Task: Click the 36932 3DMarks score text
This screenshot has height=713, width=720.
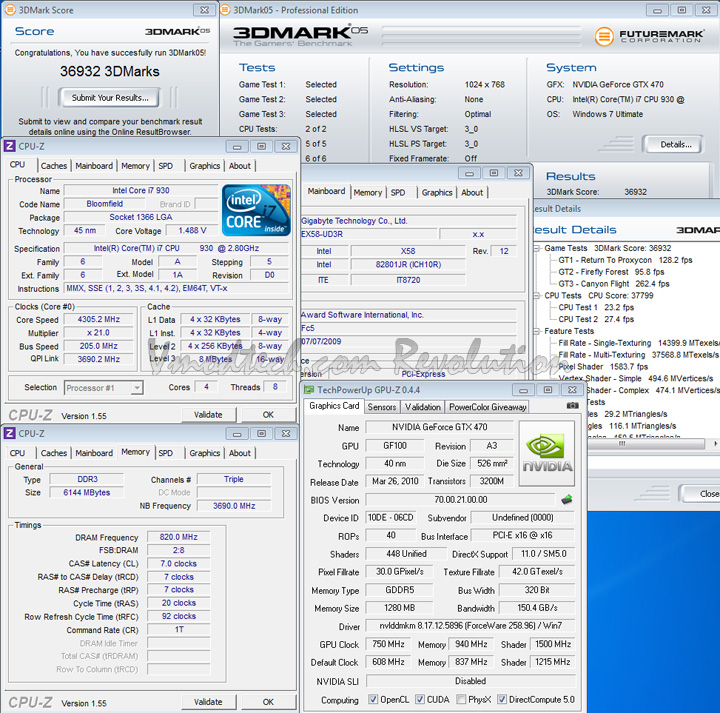Action: tap(110, 71)
